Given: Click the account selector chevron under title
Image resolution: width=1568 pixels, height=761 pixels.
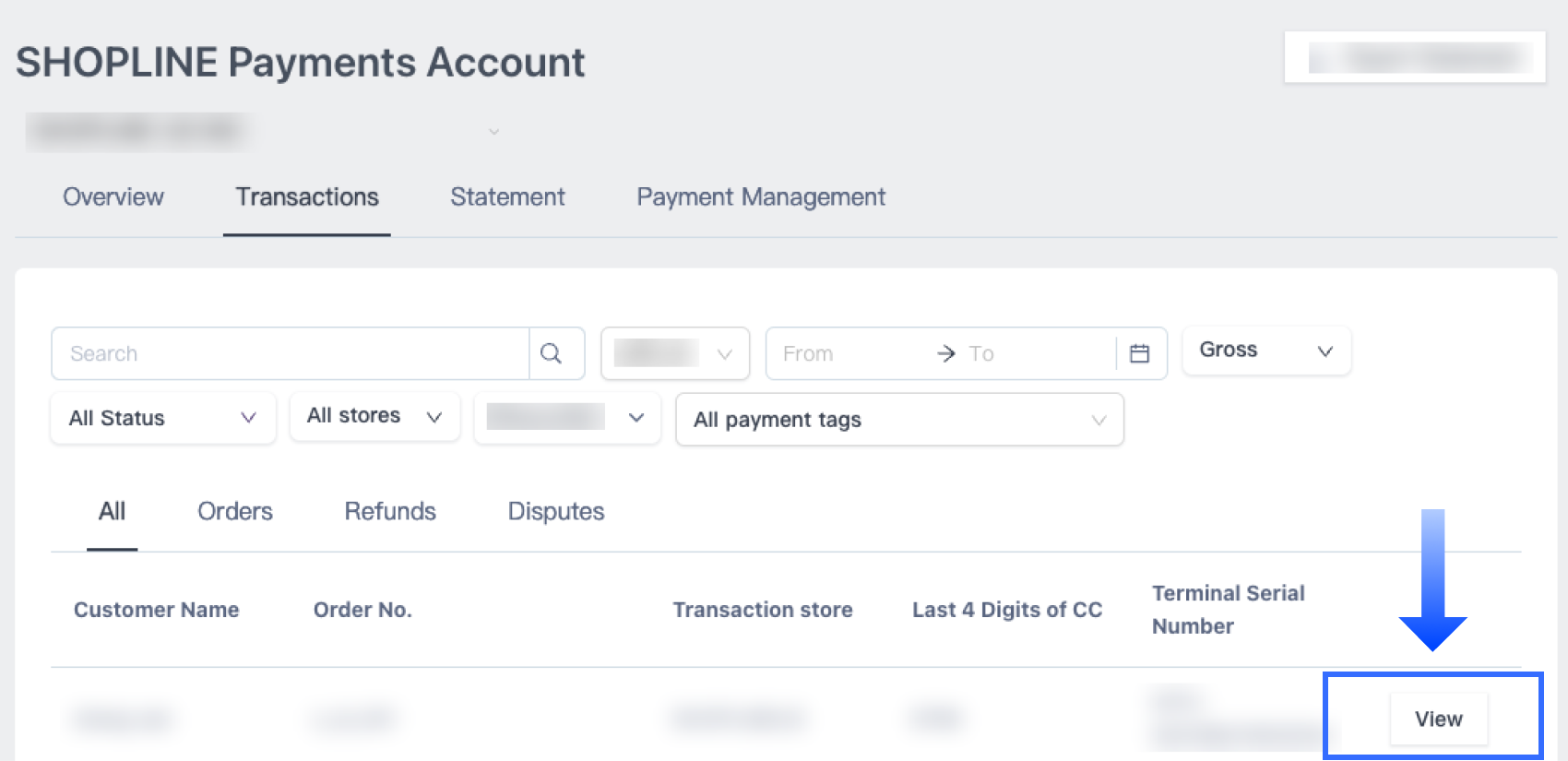Looking at the screenshot, I should (x=494, y=132).
